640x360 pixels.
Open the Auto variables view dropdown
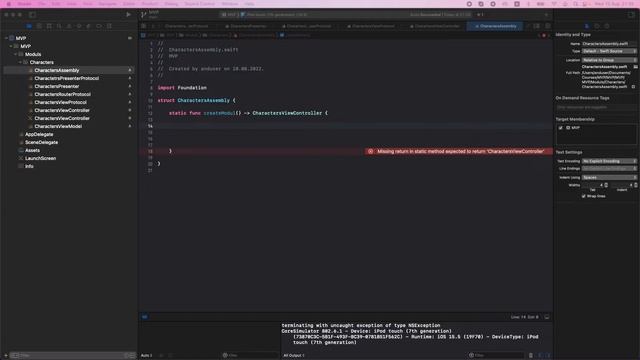point(147,356)
